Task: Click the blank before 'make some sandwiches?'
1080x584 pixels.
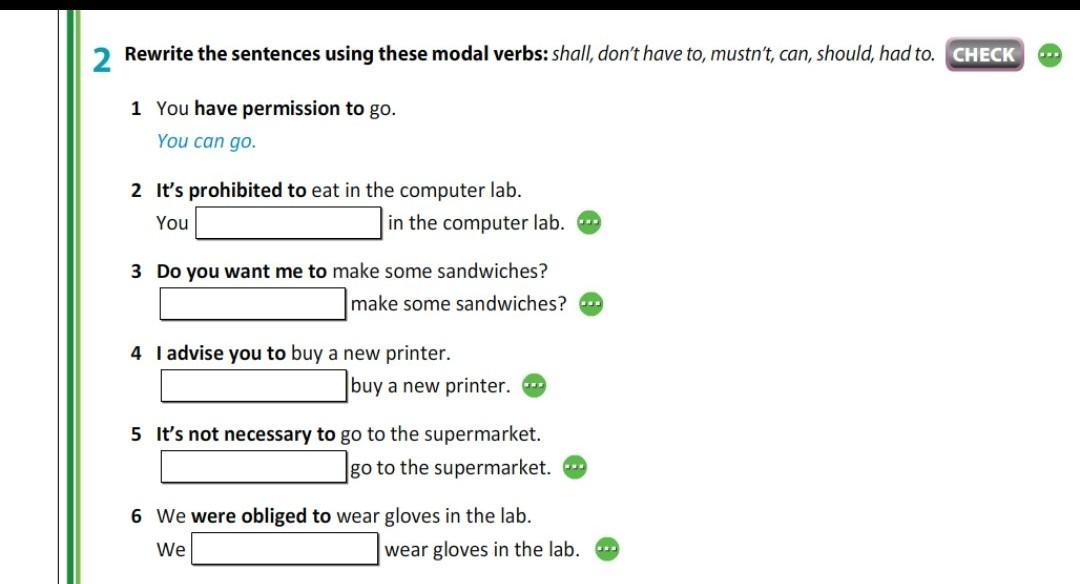Action: tap(253, 304)
